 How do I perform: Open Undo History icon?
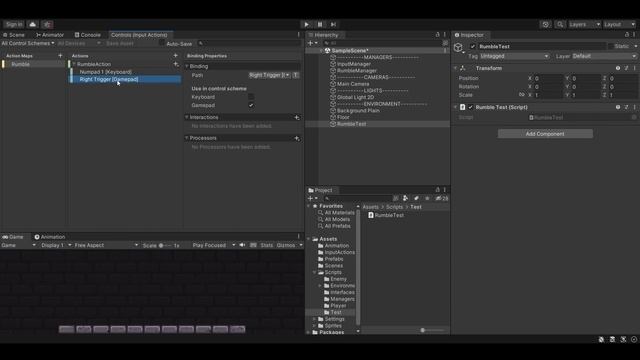545,24
